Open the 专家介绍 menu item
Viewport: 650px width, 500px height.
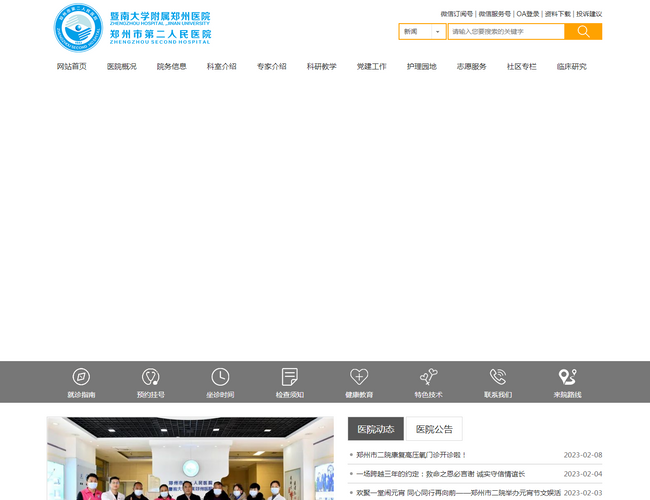coord(272,66)
